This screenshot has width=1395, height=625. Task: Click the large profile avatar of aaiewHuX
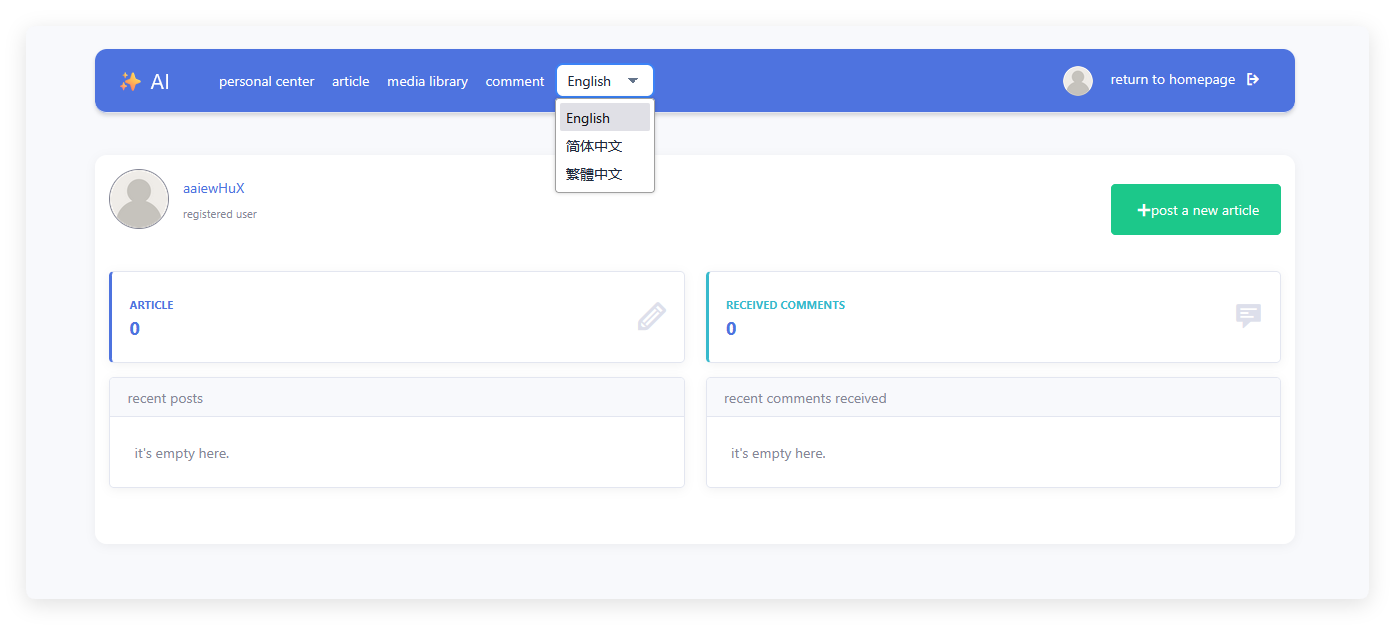[139, 199]
